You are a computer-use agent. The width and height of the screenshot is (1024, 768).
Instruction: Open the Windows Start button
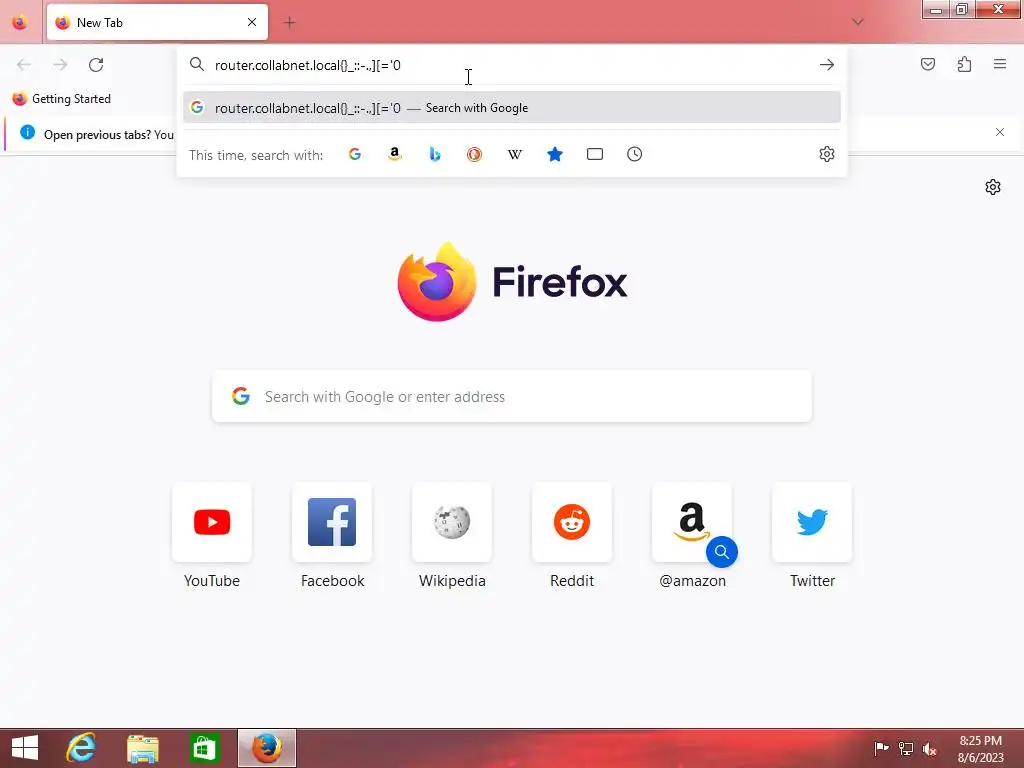pos(25,748)
